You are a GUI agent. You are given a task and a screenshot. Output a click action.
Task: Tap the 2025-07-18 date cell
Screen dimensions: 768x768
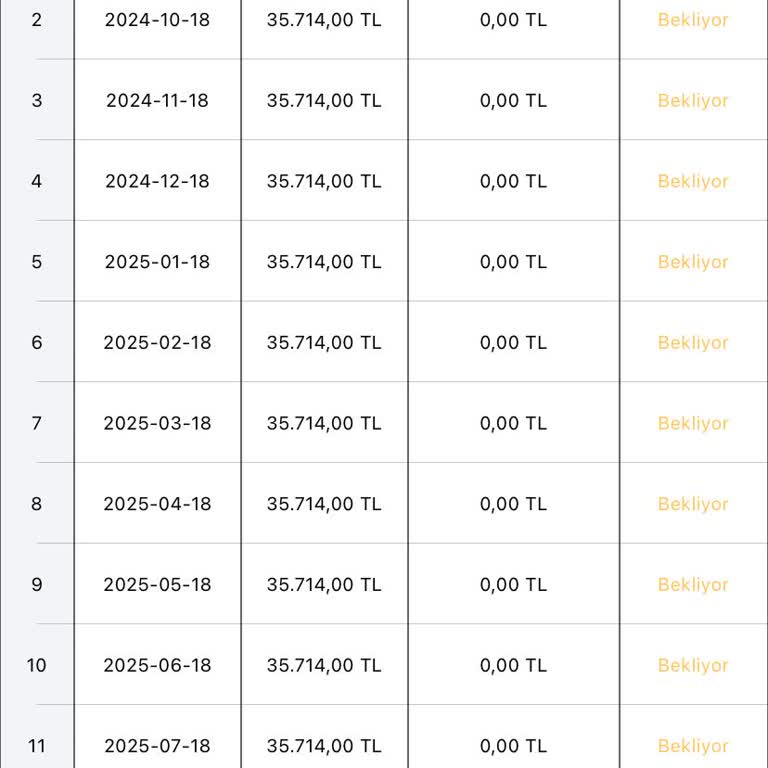click(x=158, y=746)
